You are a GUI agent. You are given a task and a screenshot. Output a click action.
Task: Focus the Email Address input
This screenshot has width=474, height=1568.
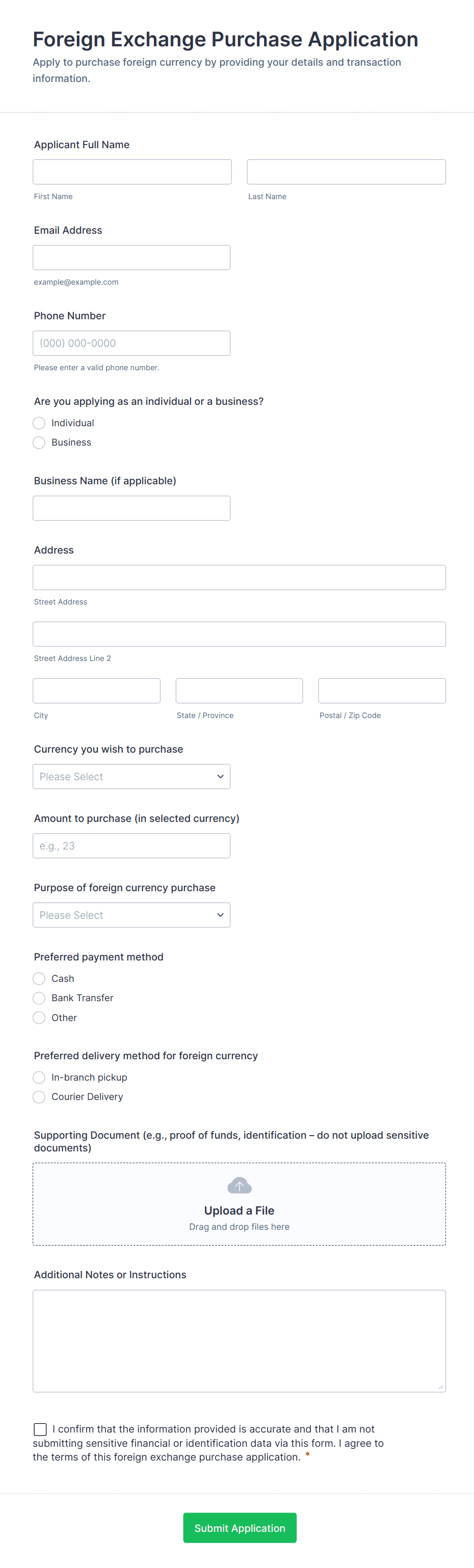(131, 258)
